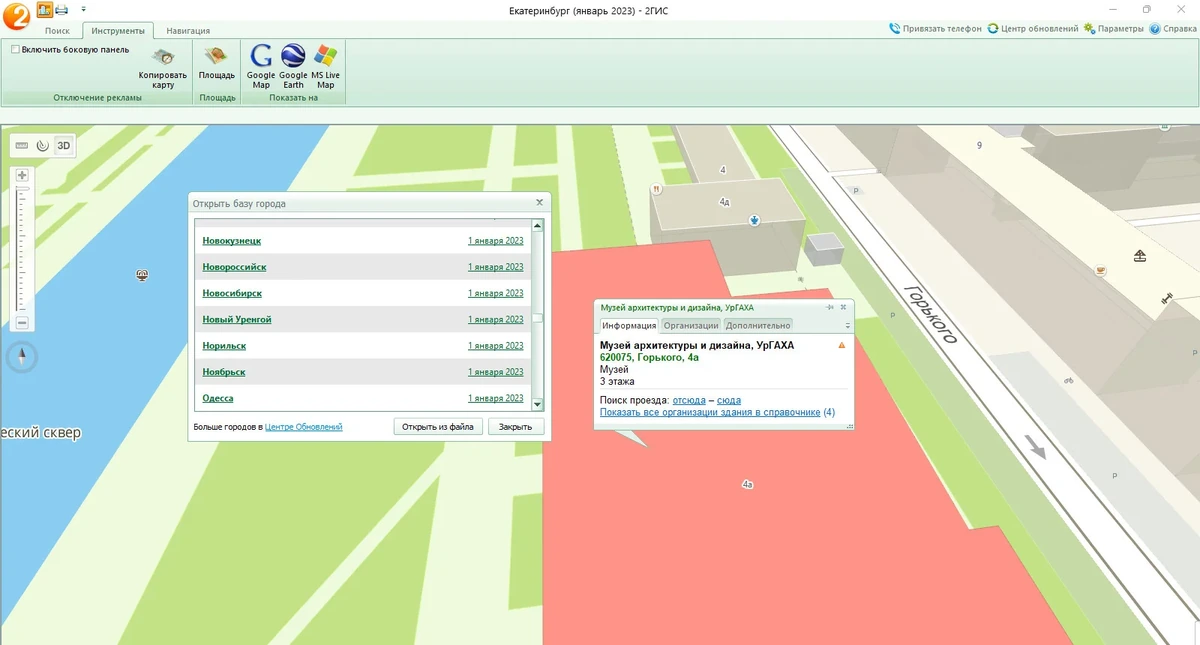
Task: Click the map marker icon in the river
Action: pyautogui.click(x=143, y=274)
